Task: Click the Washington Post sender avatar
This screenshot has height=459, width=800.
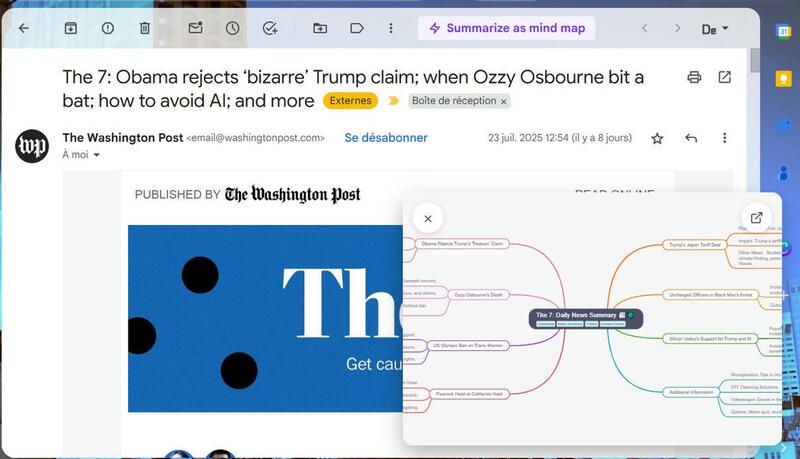Action: tap(32, 146)
